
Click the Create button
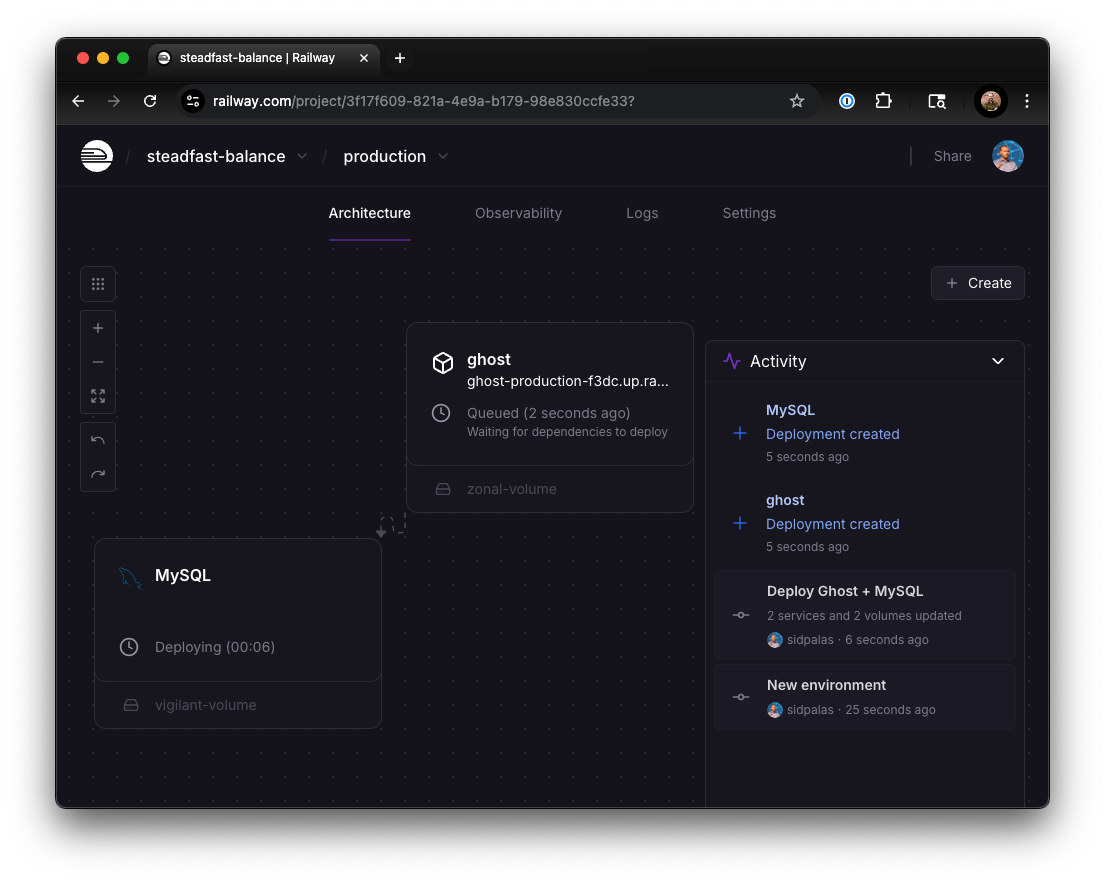coord(977,283)
